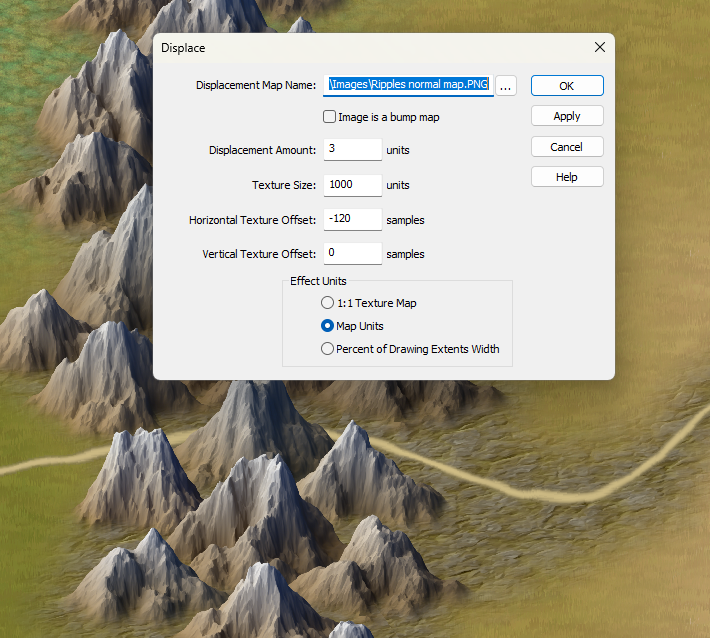This screenshot has width=710, height=638.
Task: Select the 1:1 Texture Map option
Action: click(327, 303)
